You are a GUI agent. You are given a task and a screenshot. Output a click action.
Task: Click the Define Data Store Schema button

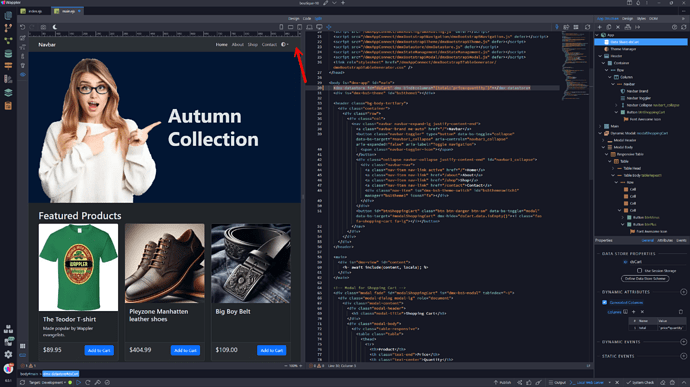645,279
